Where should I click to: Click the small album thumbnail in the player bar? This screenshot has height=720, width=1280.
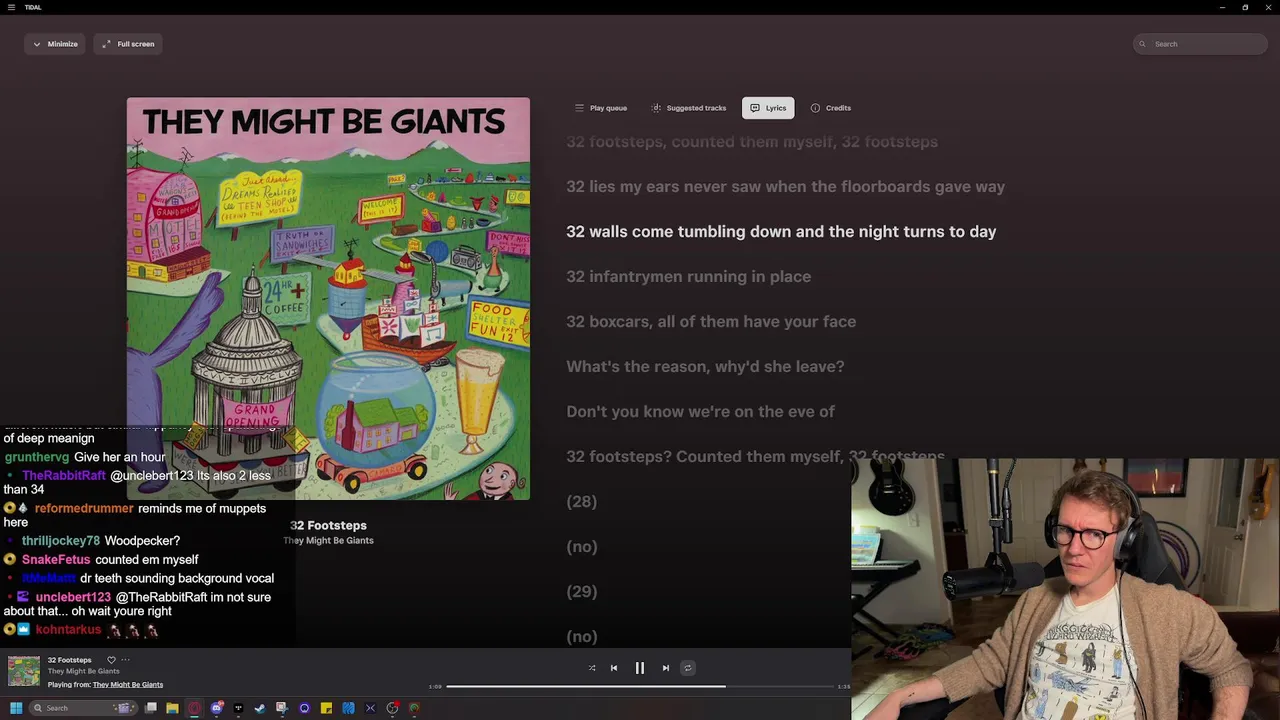24,671
